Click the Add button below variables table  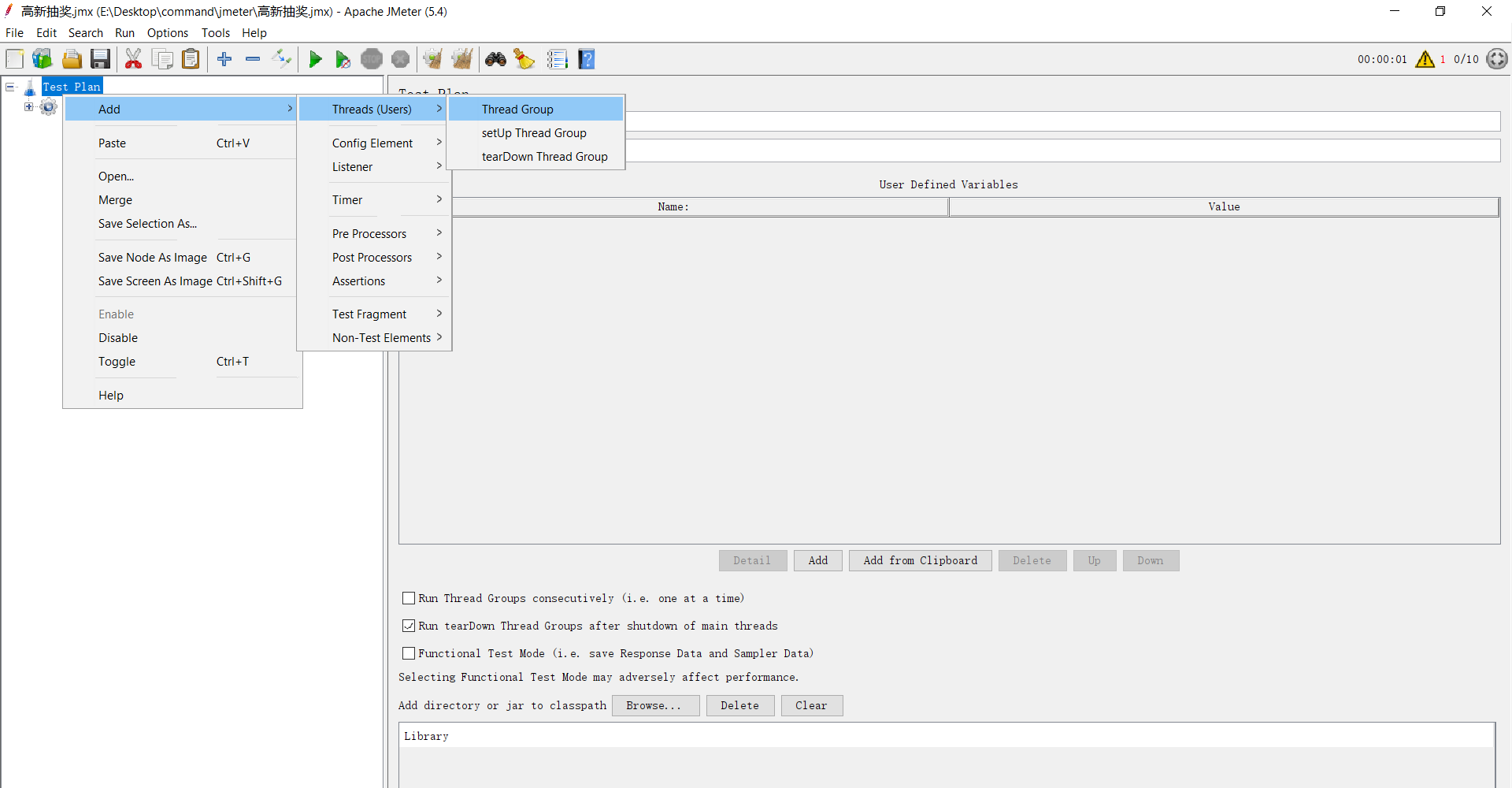click(818, 561)
